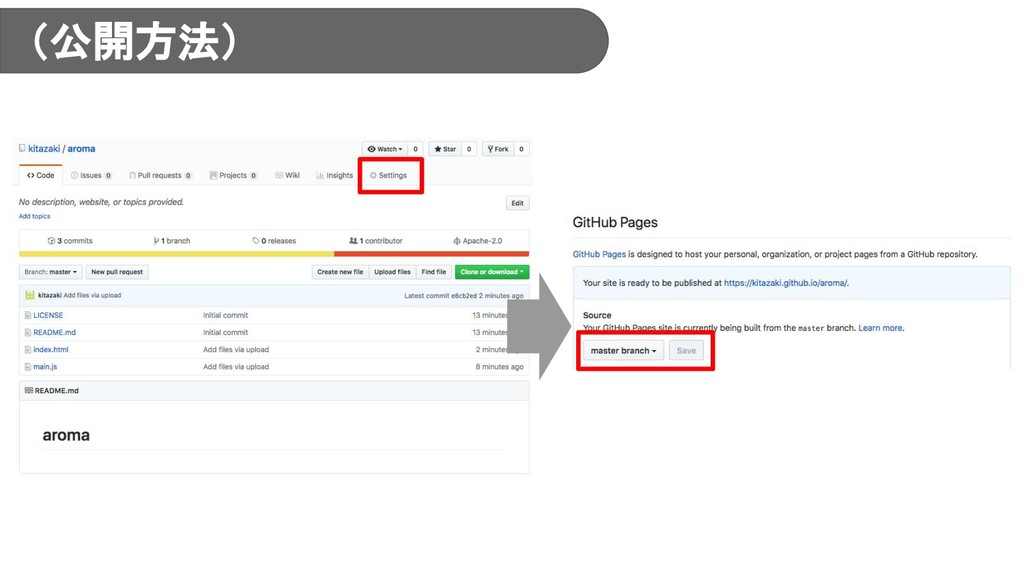Star the aroma repository
1024x576 pixels.
click(x=445, y=149)
